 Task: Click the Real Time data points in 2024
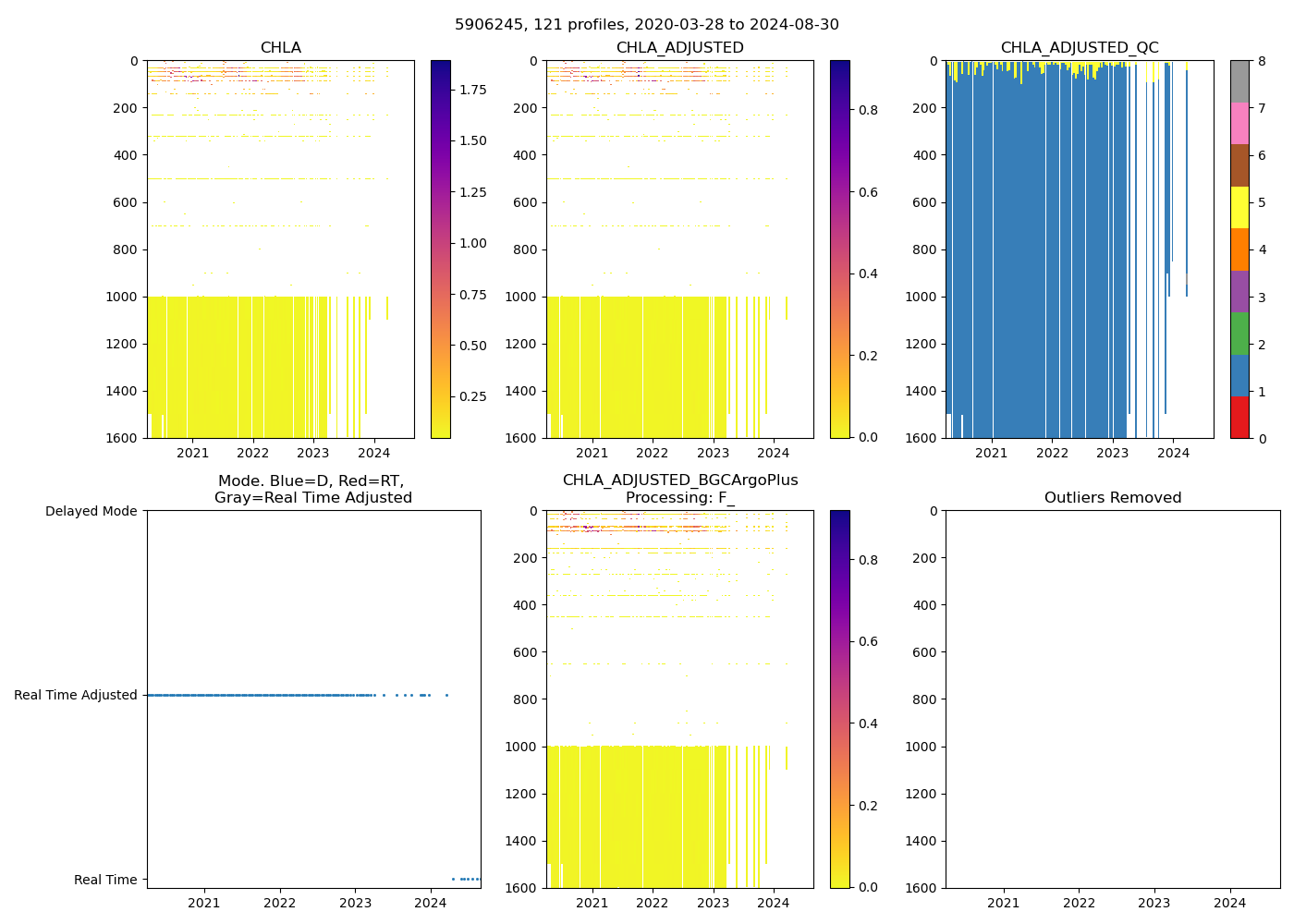click(x=468, y=879)
